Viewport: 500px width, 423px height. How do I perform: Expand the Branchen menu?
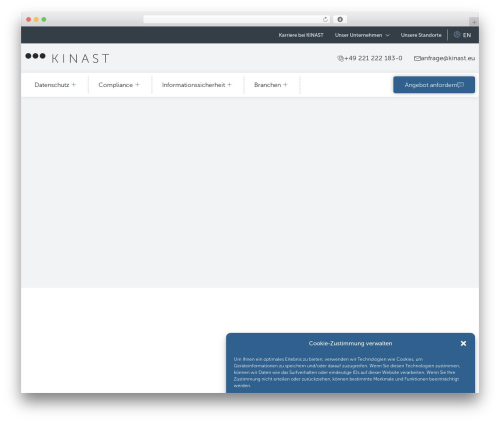(270, 85)
